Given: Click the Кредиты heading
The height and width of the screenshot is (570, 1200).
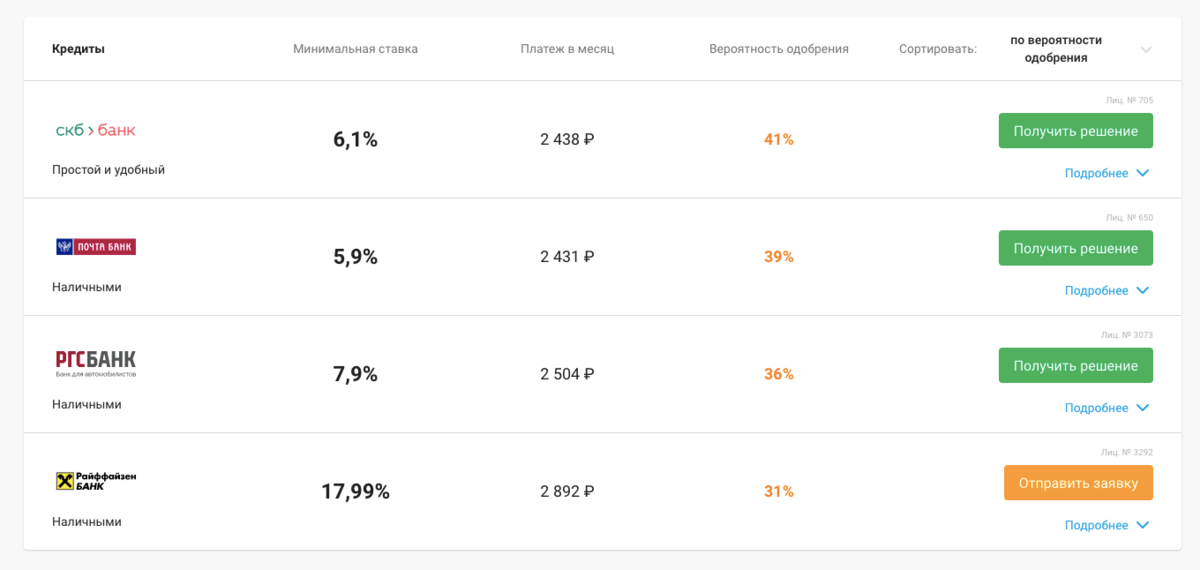Looking at the screenshot, I should (78, 49).
